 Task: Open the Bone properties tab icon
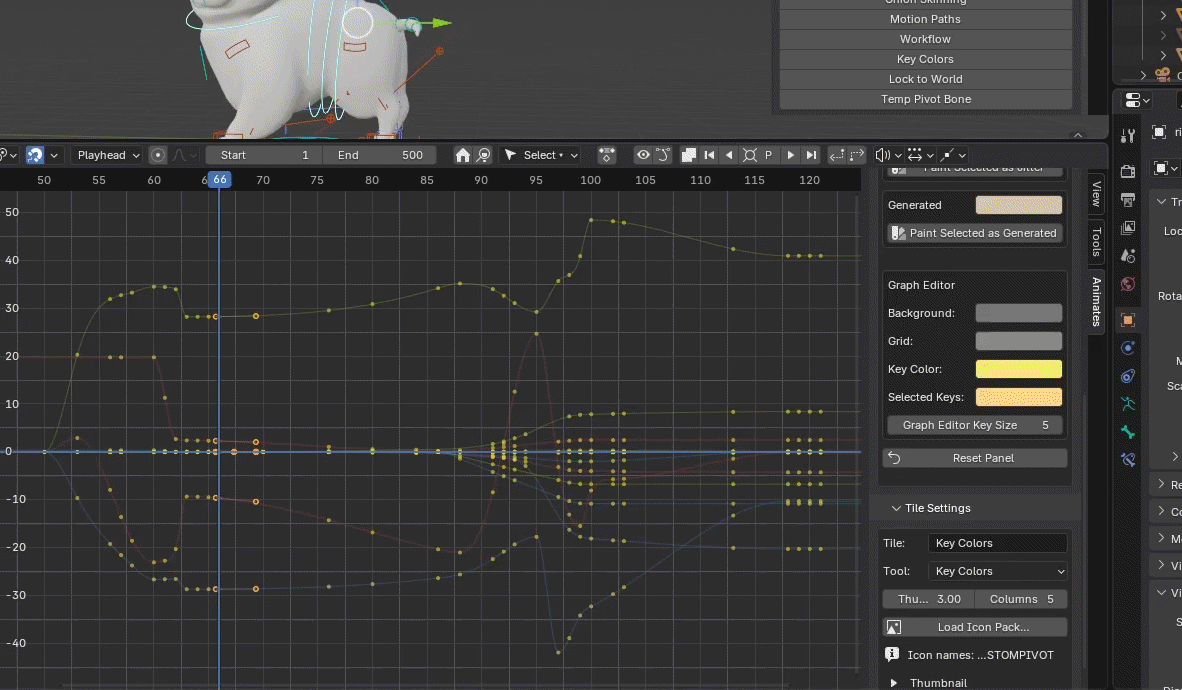1128,432
